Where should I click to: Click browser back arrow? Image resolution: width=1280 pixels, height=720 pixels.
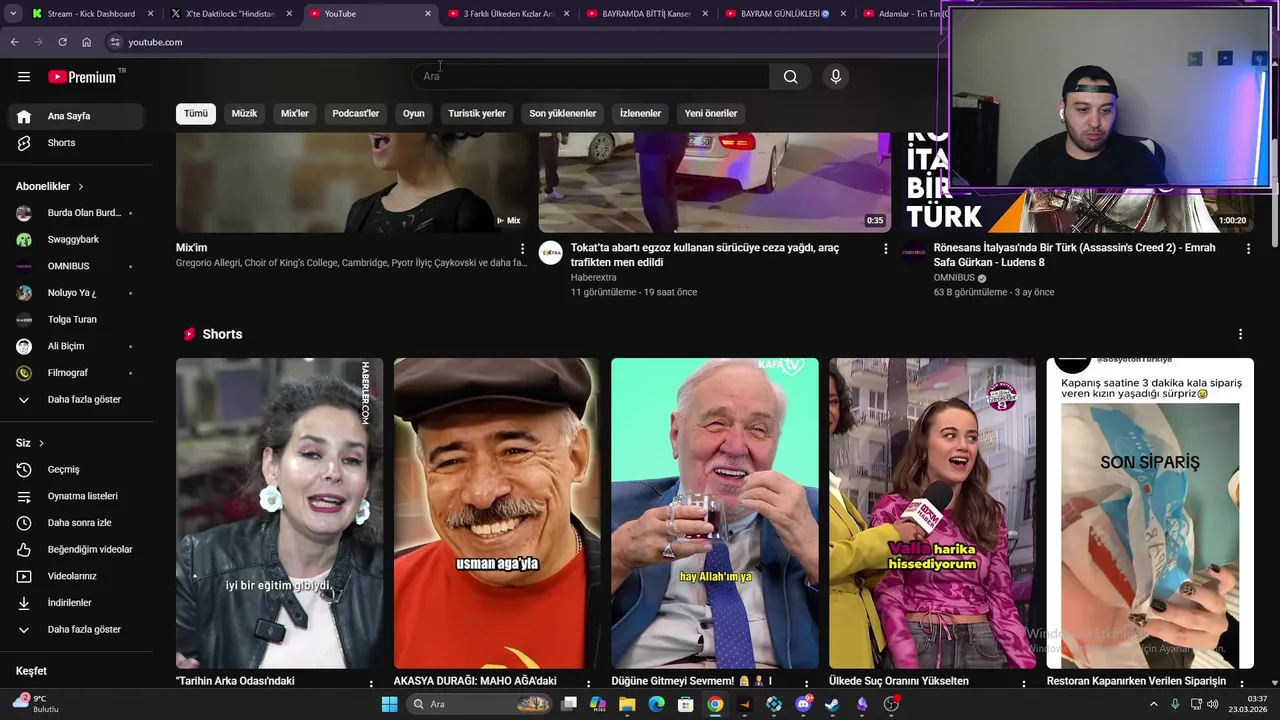point(14,42)
